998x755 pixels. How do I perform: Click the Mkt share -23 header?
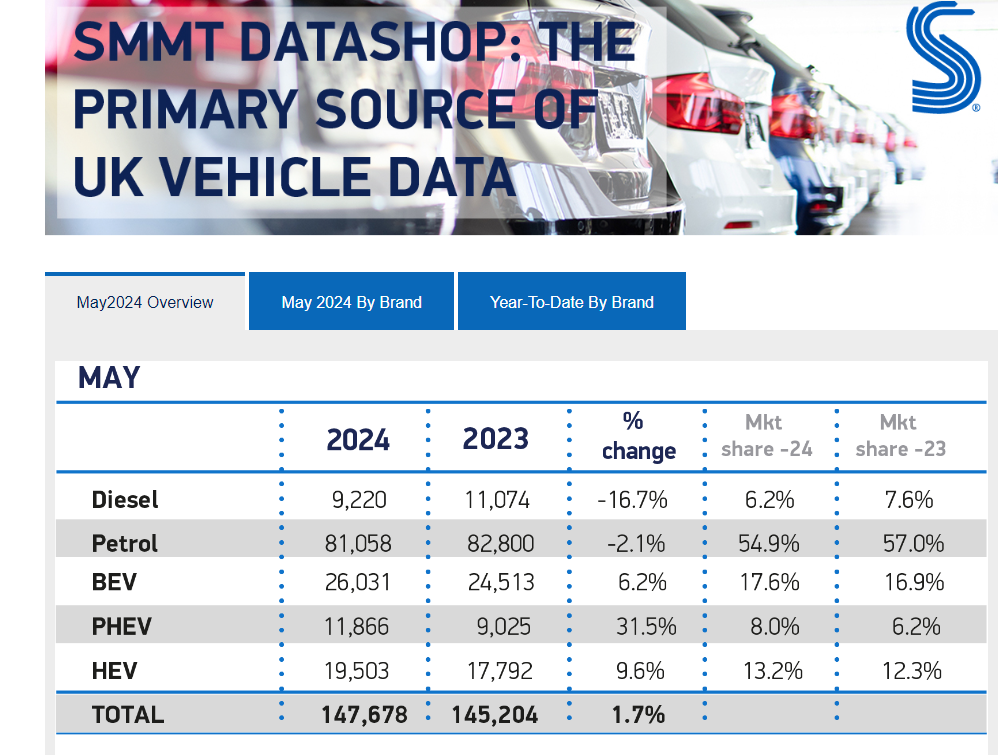(900, 436)
